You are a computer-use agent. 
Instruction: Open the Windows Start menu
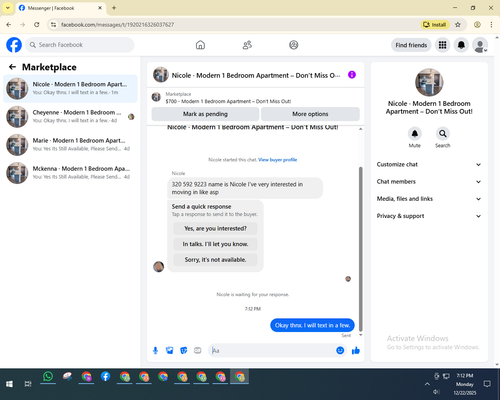click(x=9, y=384)
